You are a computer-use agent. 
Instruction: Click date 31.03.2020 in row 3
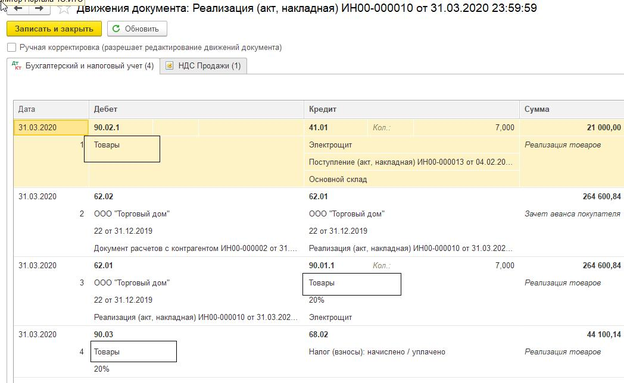(x=37, y=265)
